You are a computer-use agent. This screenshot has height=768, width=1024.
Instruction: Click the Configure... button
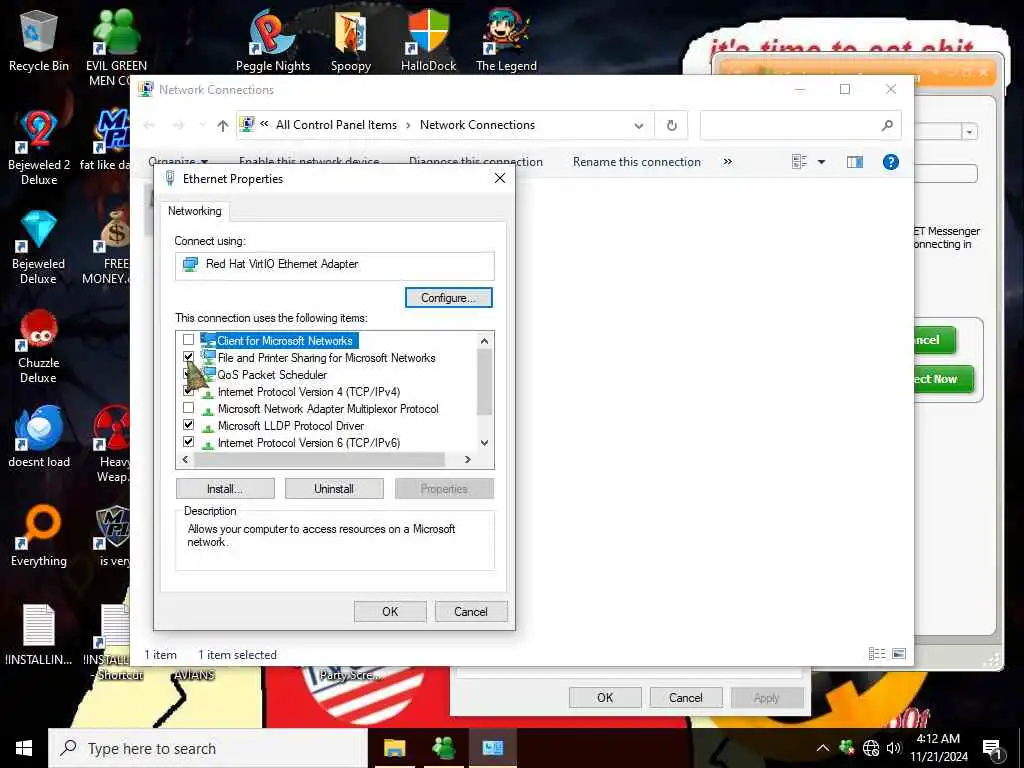tap(449, 298)
